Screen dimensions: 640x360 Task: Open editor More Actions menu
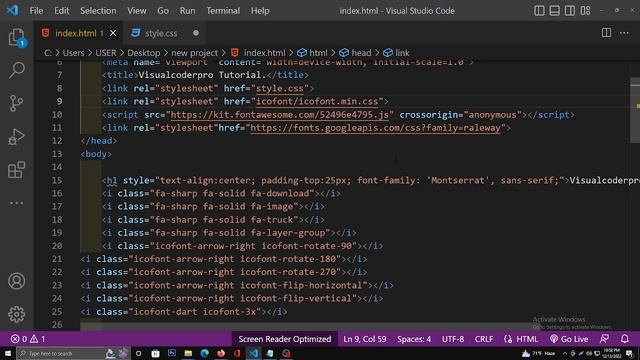(624, 33)
